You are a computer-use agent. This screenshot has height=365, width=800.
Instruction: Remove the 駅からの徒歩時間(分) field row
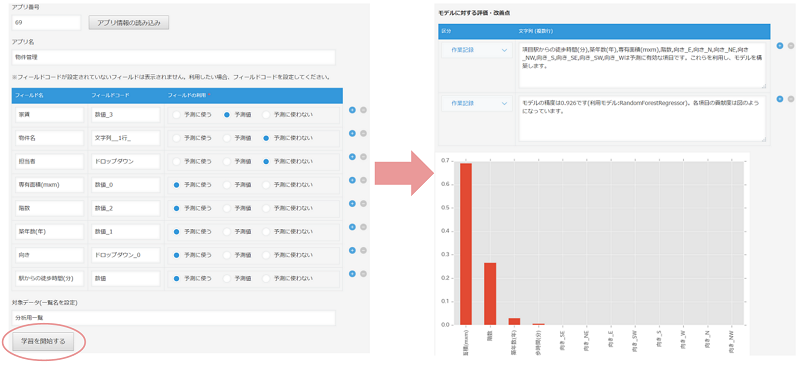[363, 274]
